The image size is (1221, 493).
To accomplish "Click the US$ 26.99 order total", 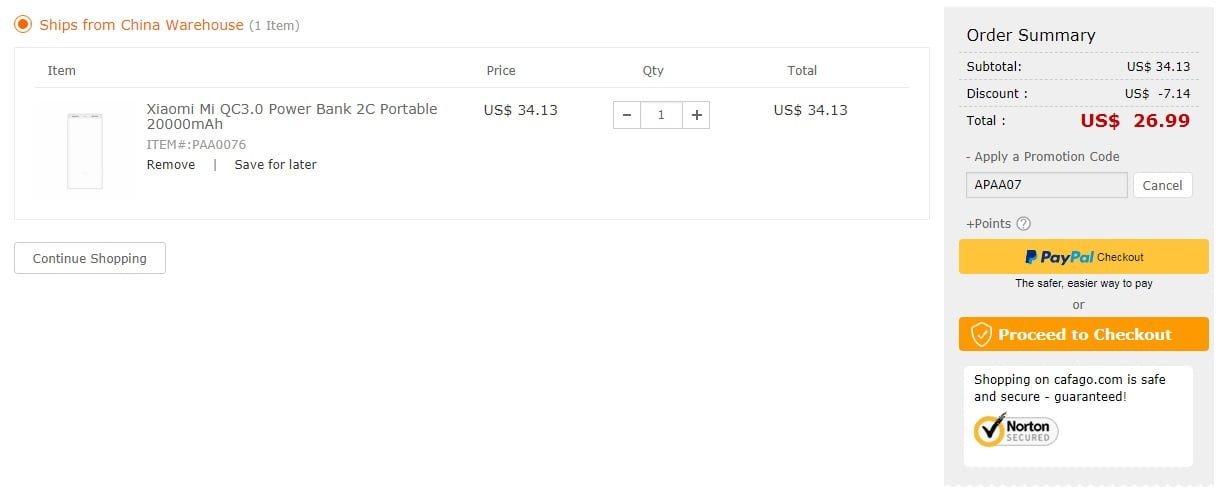I will coord(1135,121).
